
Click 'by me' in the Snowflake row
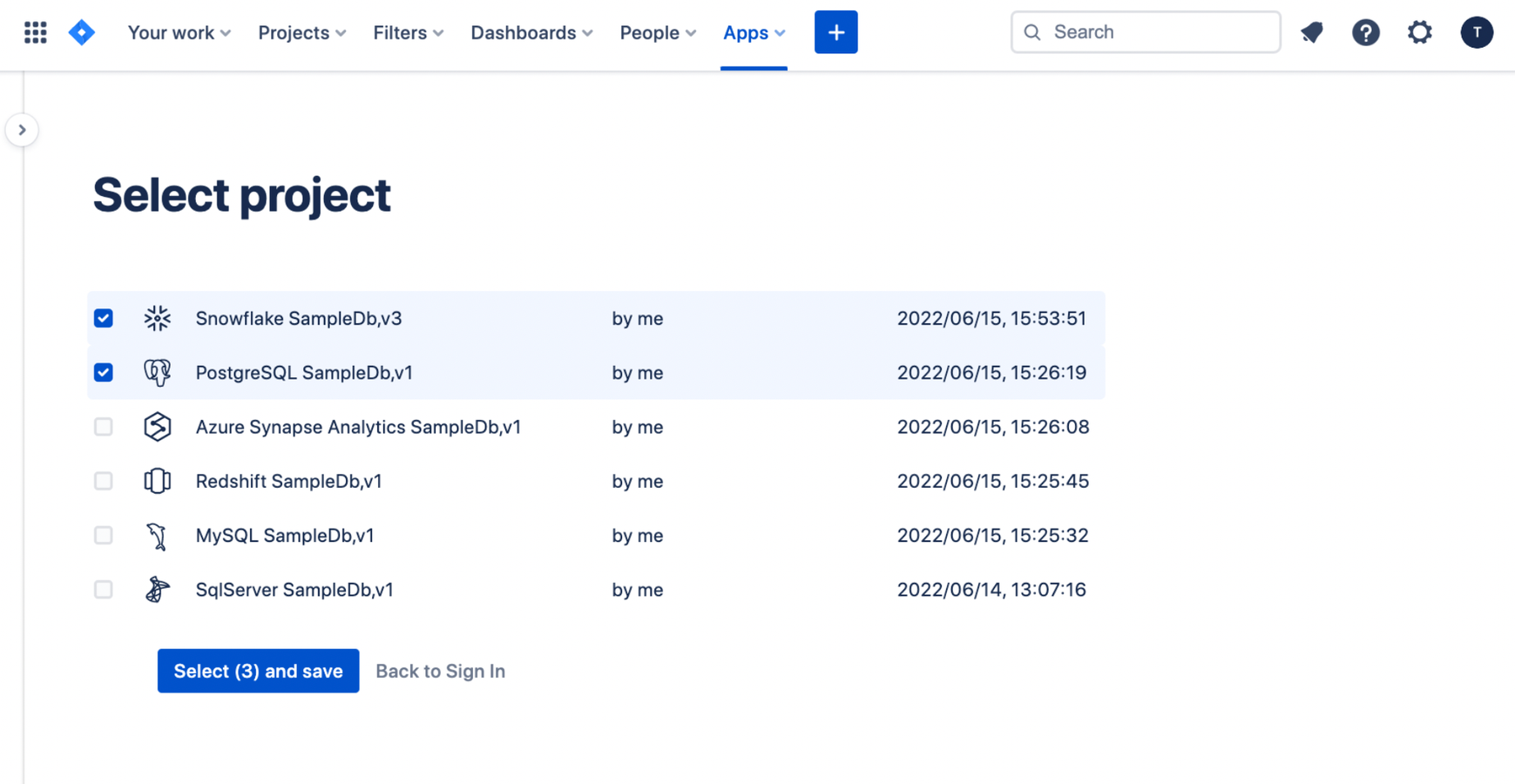pyautogui.click(x=638, y=319)
